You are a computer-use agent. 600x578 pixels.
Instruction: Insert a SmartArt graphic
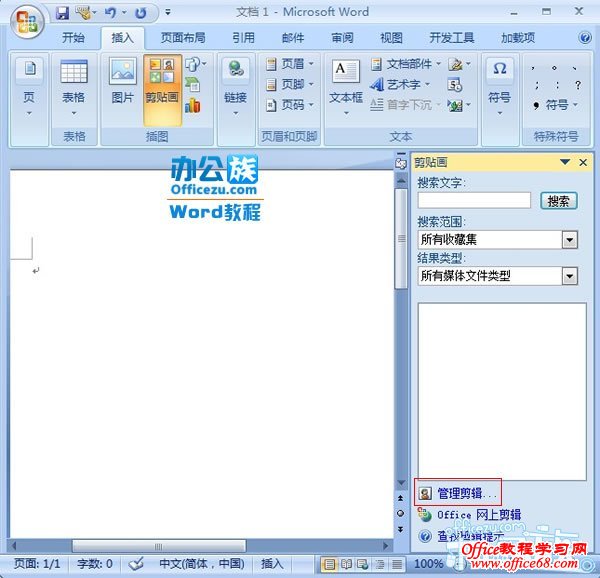coord(192,85)
